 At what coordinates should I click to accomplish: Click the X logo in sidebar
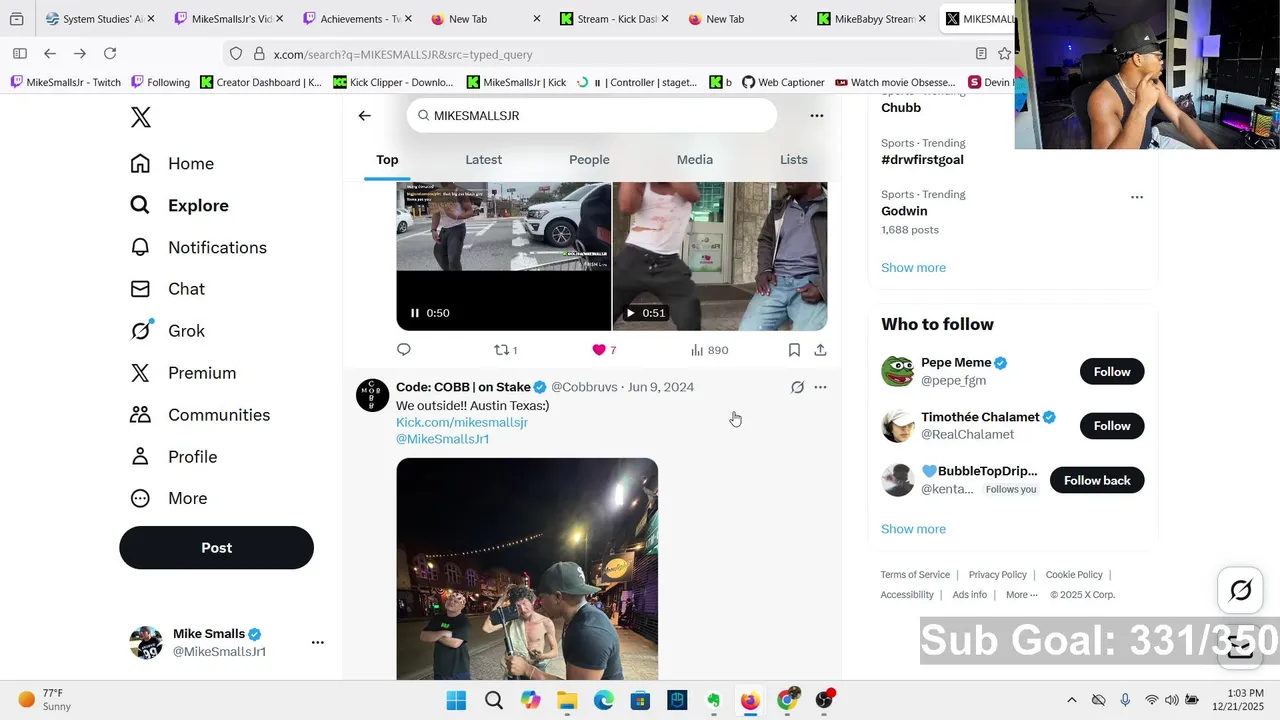141,117
